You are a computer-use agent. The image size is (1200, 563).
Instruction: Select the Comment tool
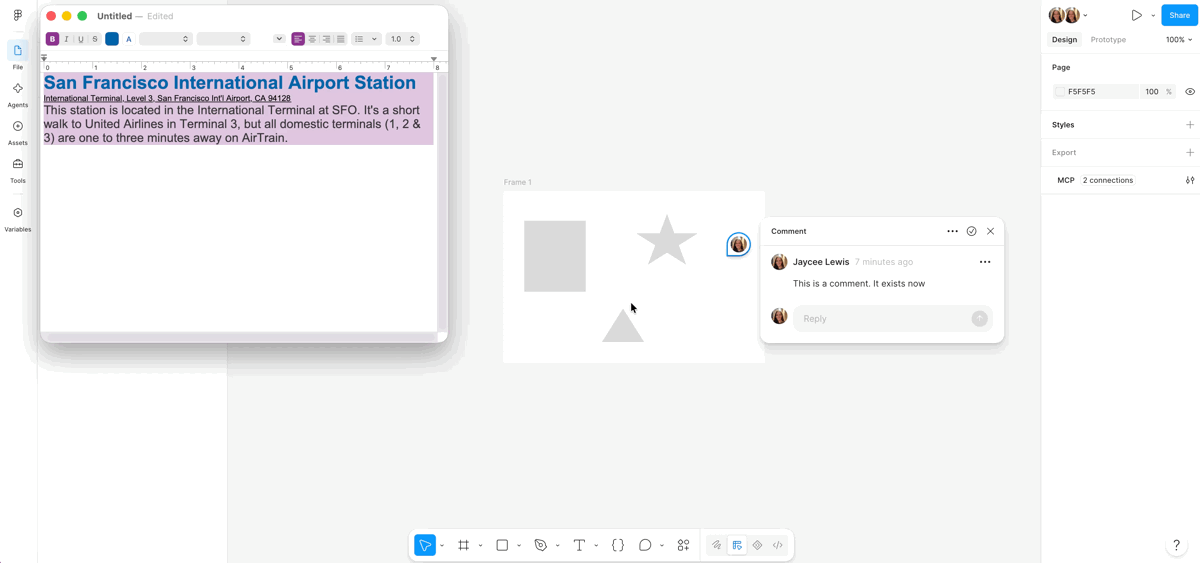[645, 545]
